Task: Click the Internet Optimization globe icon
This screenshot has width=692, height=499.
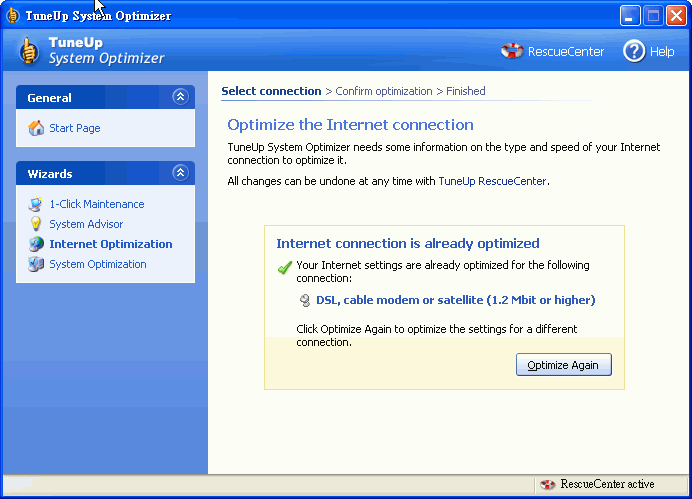Action: 36,244
